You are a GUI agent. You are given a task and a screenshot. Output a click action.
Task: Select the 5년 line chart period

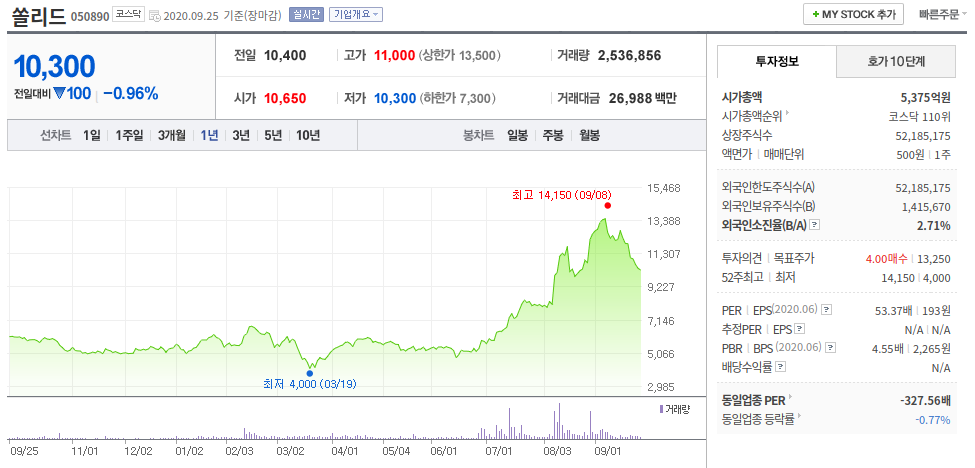(273, 135)
